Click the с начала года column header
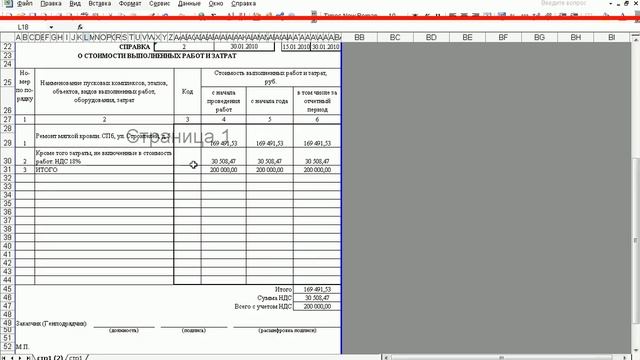 pyautogui.click(x=269, y=101)
